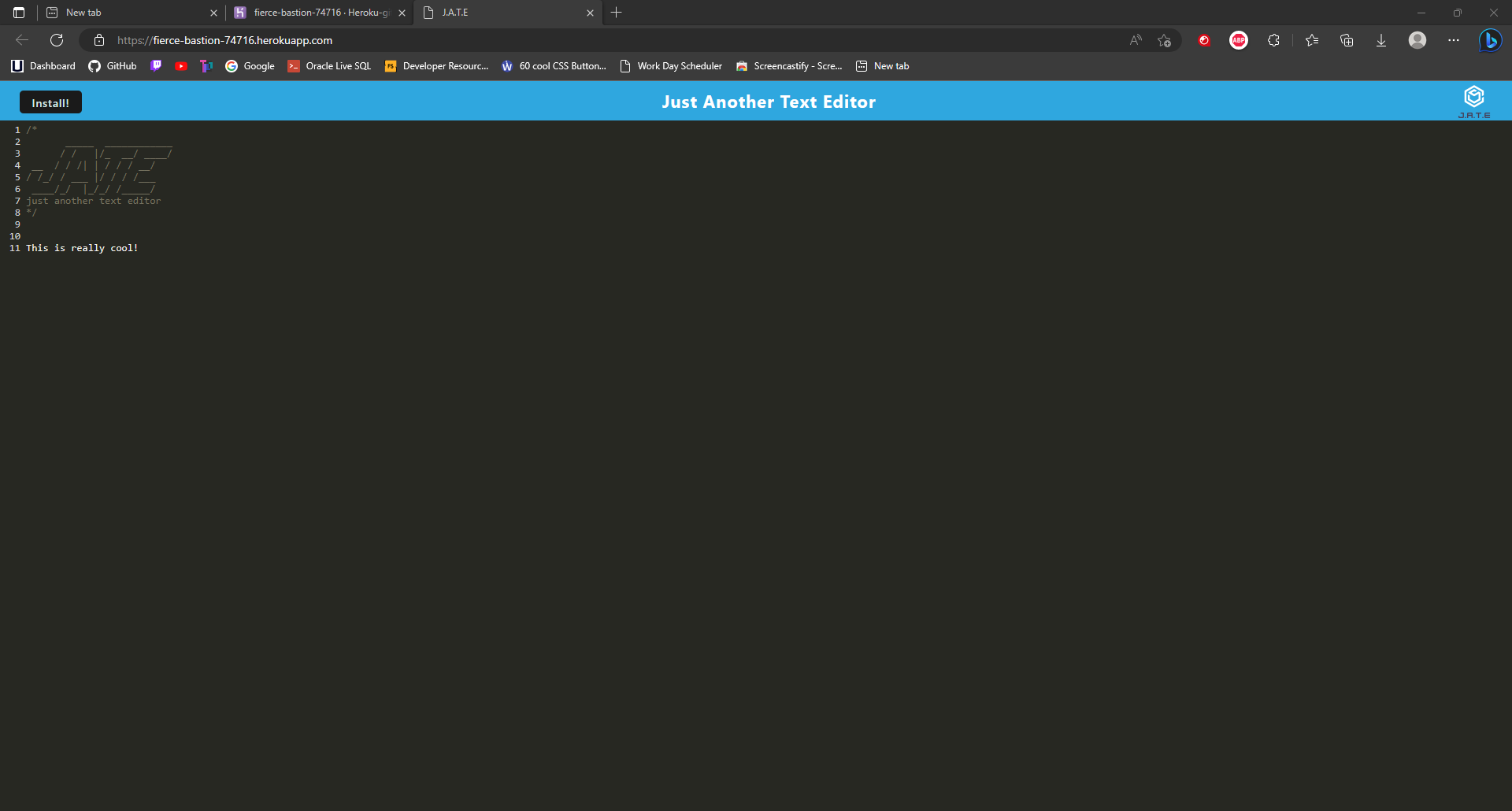1512x811 pixels.
Task: Open the browser Extensions puzzle icon
Action: (x=1273, y=40)
